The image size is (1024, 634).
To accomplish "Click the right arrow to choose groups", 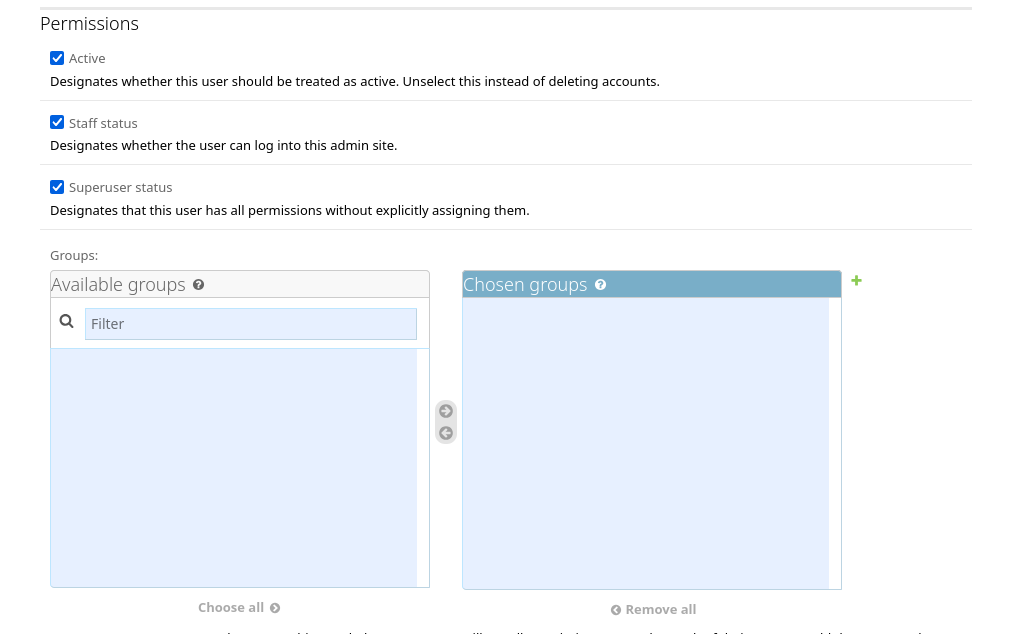I will click(446, 411).
